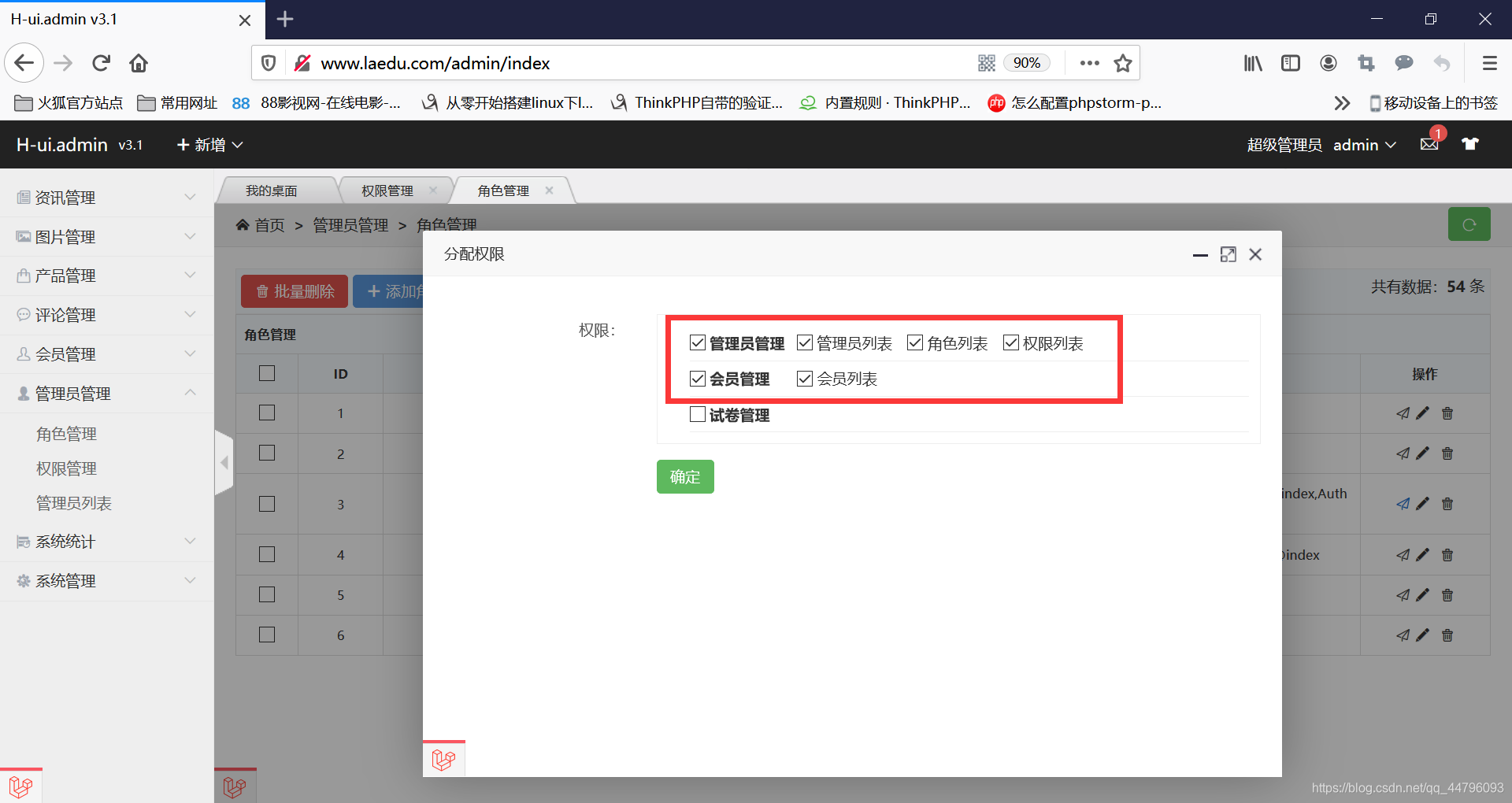Expand the 评论管理 sidebar menu
1512x803 pixels.
point(106,315)
